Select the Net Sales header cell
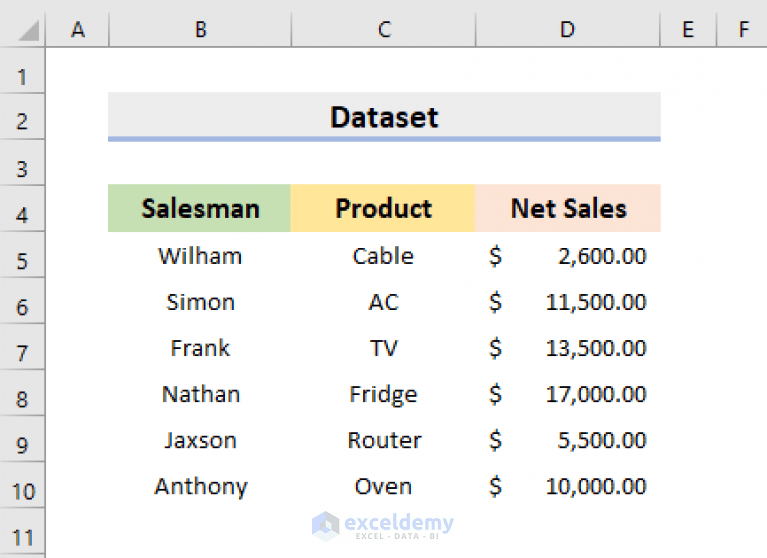The width and height of the screenshot is (767, 558). click(x=568, y=208)
